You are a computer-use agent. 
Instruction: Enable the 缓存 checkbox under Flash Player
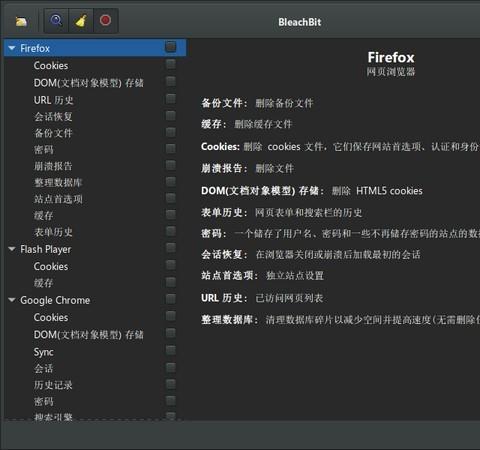point(171,282)
